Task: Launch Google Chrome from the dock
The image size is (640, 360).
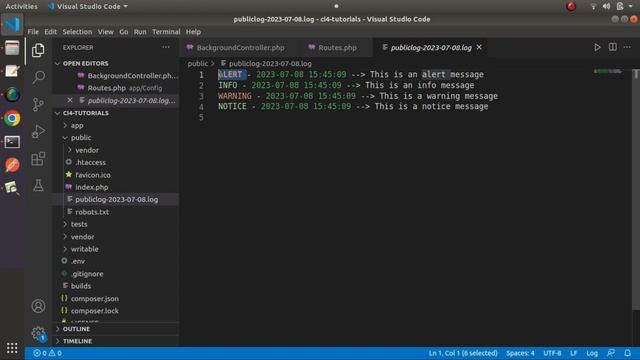Action: (x=12, y=118)
